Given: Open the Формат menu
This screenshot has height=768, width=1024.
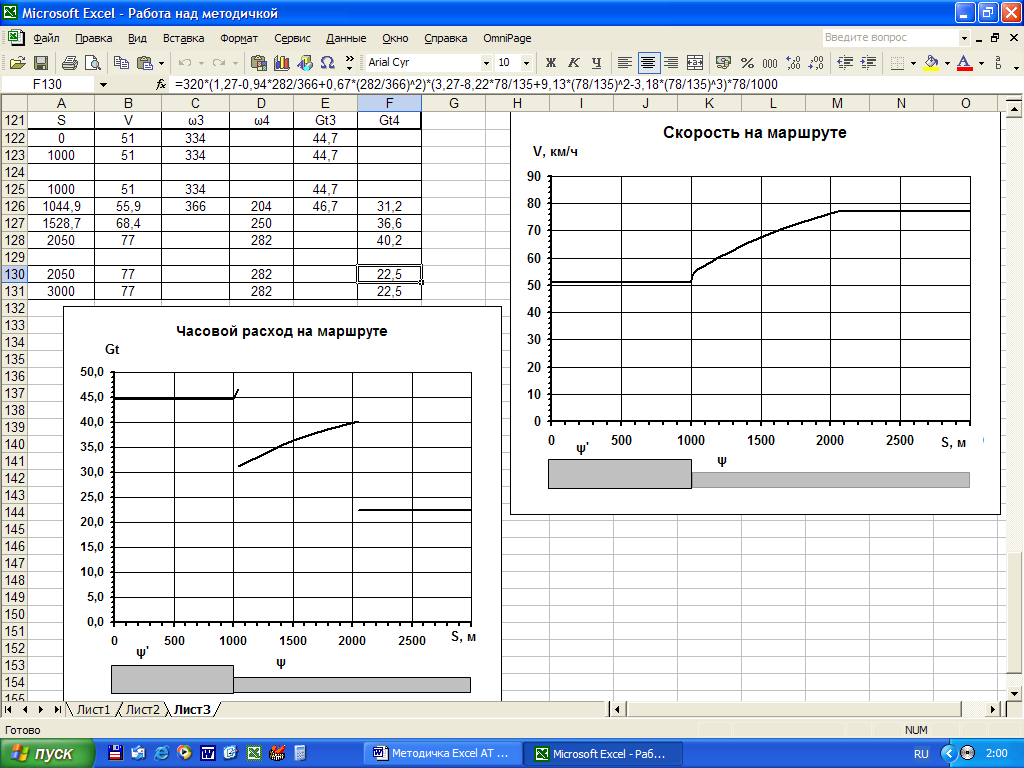Looking at the screenshot, I should pyautogui.click(x=239, y=38).
